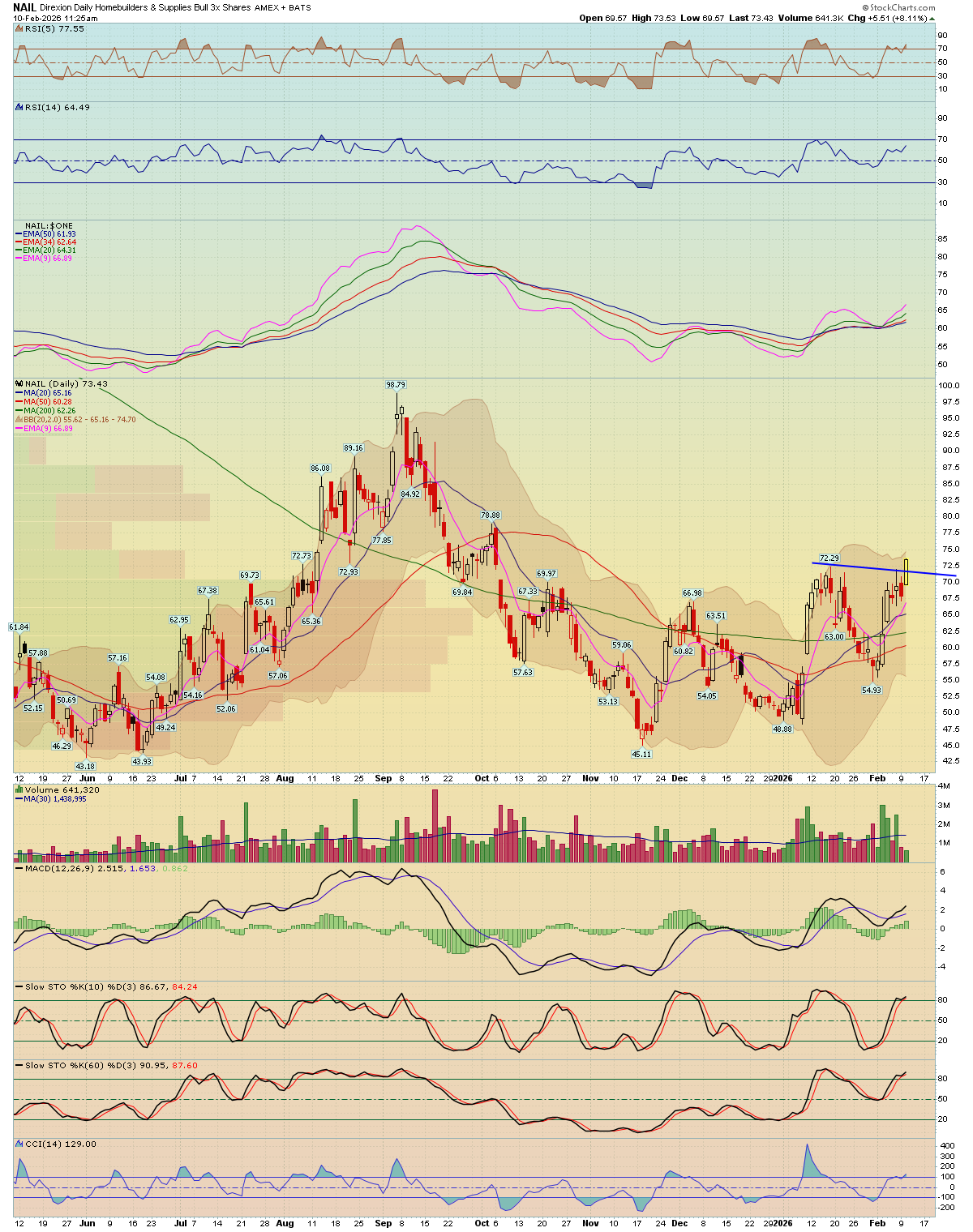Click the blue RSI(14) legend icon
This screenshot has width=973, height=1232.
tap(19, 107)
